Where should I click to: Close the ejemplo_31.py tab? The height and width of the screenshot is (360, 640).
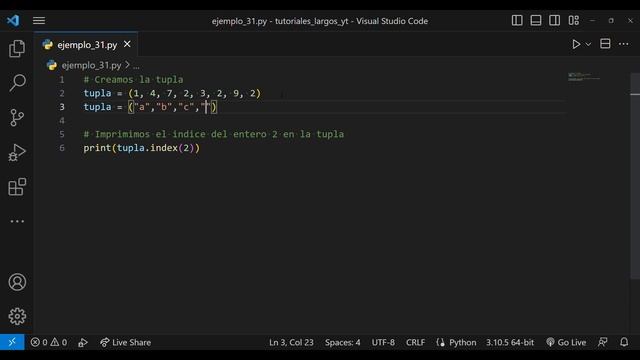click(x=127, y=44)
